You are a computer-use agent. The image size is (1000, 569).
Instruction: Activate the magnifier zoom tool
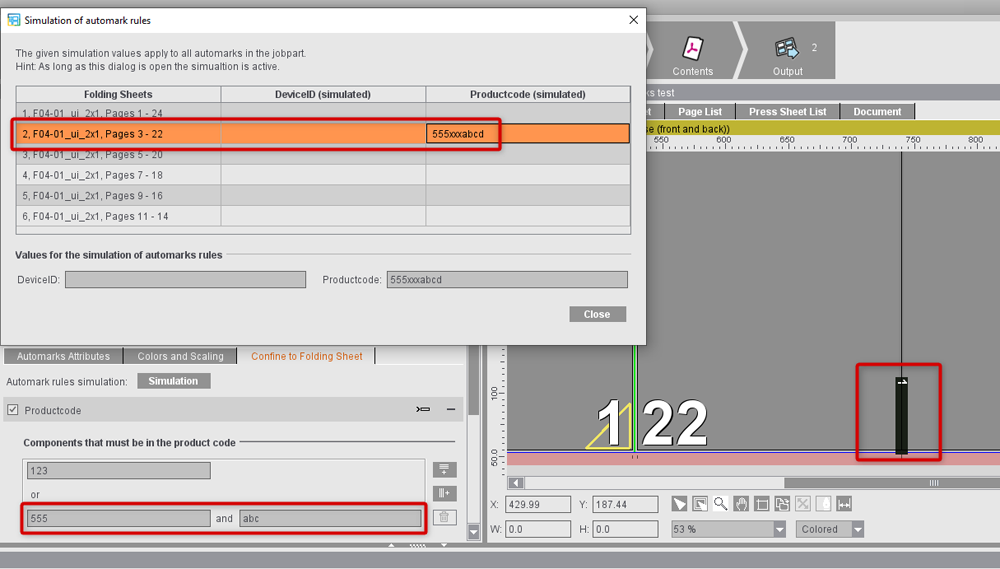720,504
